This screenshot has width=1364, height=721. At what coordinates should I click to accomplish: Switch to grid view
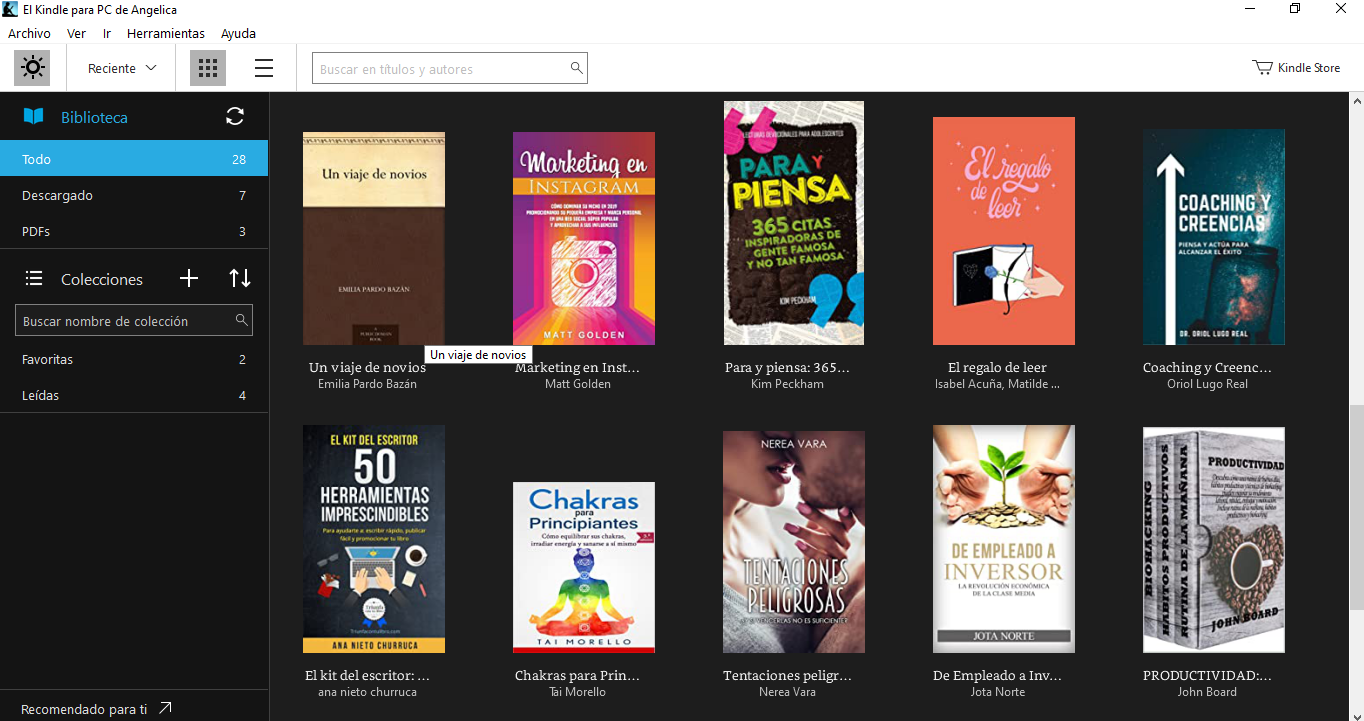coord(208,68)
